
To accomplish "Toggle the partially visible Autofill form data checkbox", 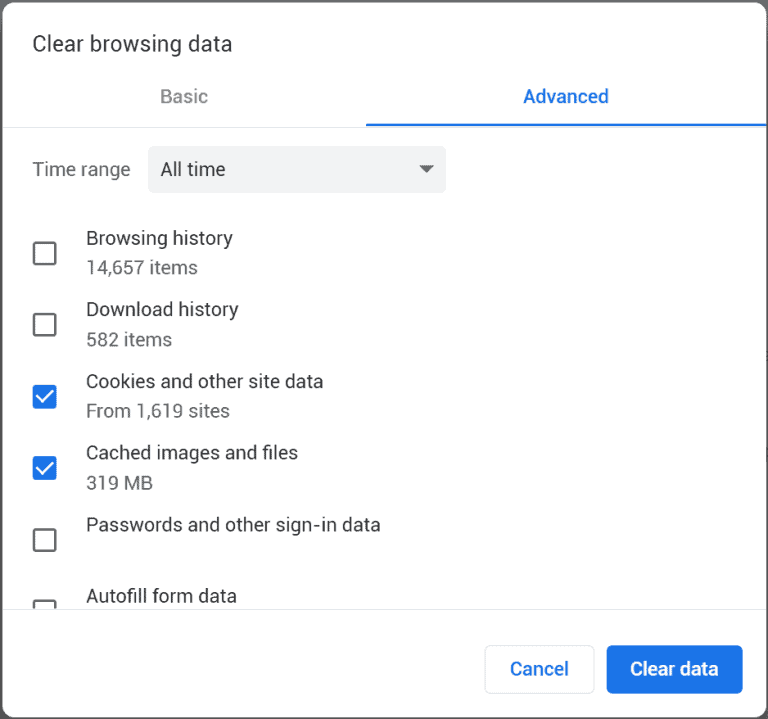I will tap(45, 604).
